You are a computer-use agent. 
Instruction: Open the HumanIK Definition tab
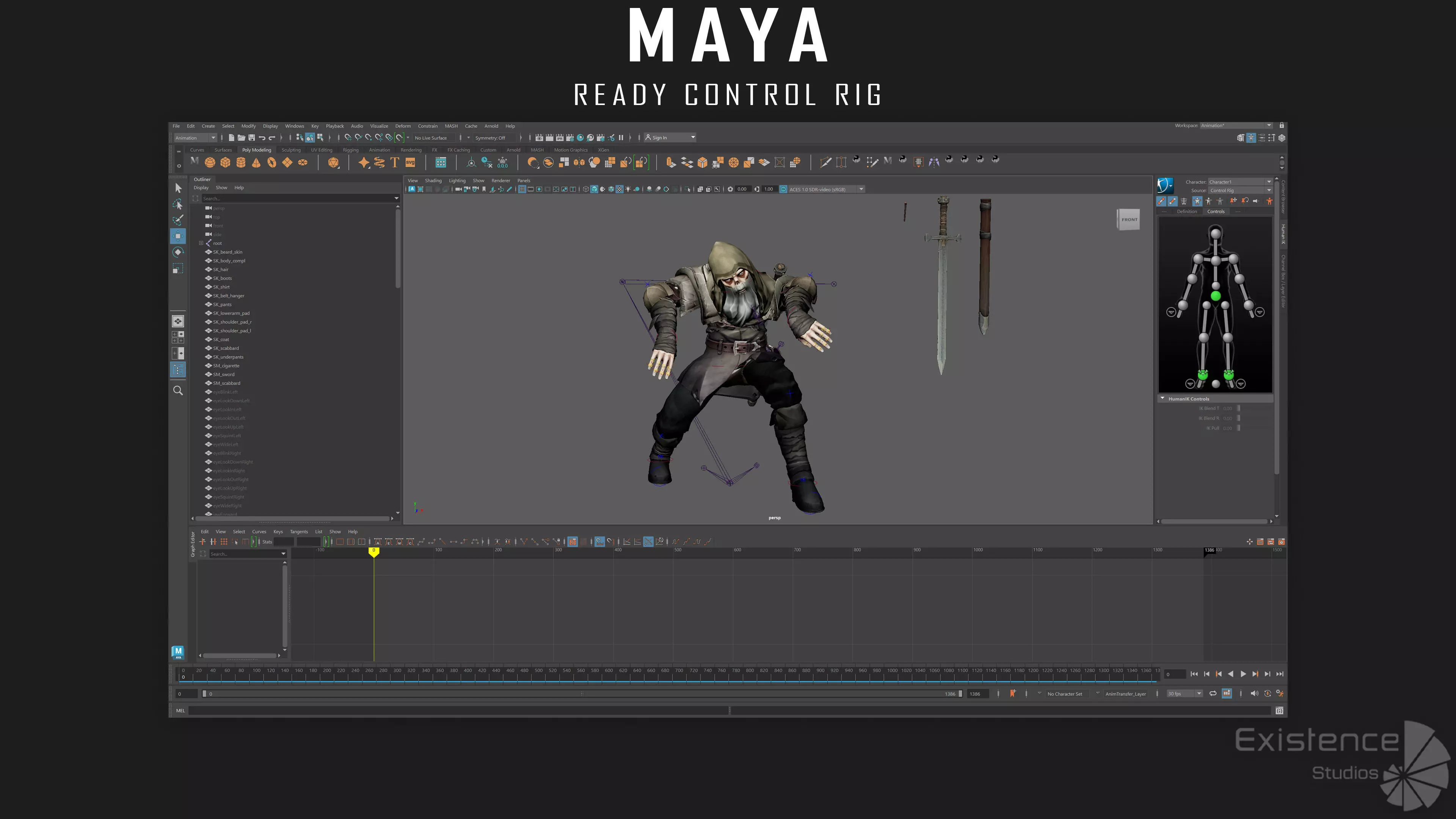(1186, 212)
